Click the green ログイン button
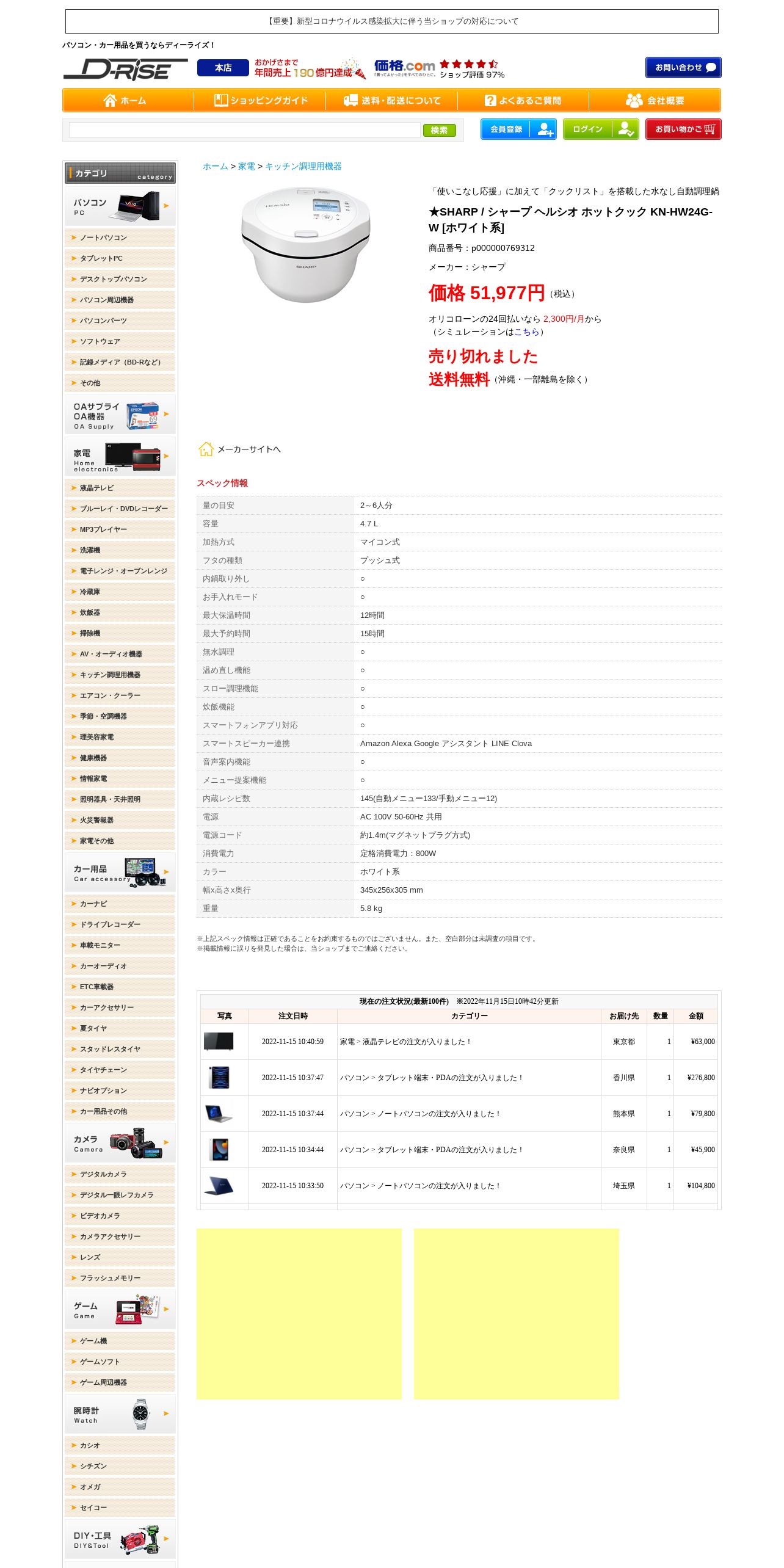Screen dimensions: 784x1568 [x=601, y=129]
